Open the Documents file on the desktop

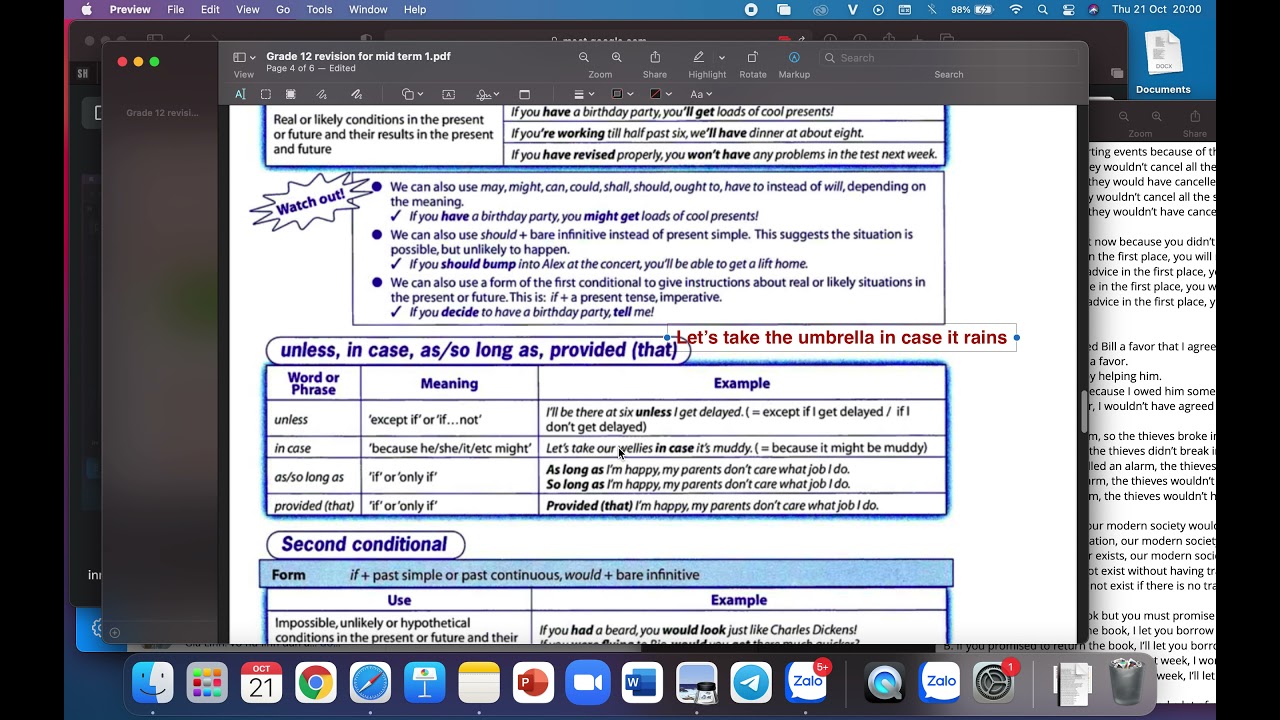(x=1163, y=63)
